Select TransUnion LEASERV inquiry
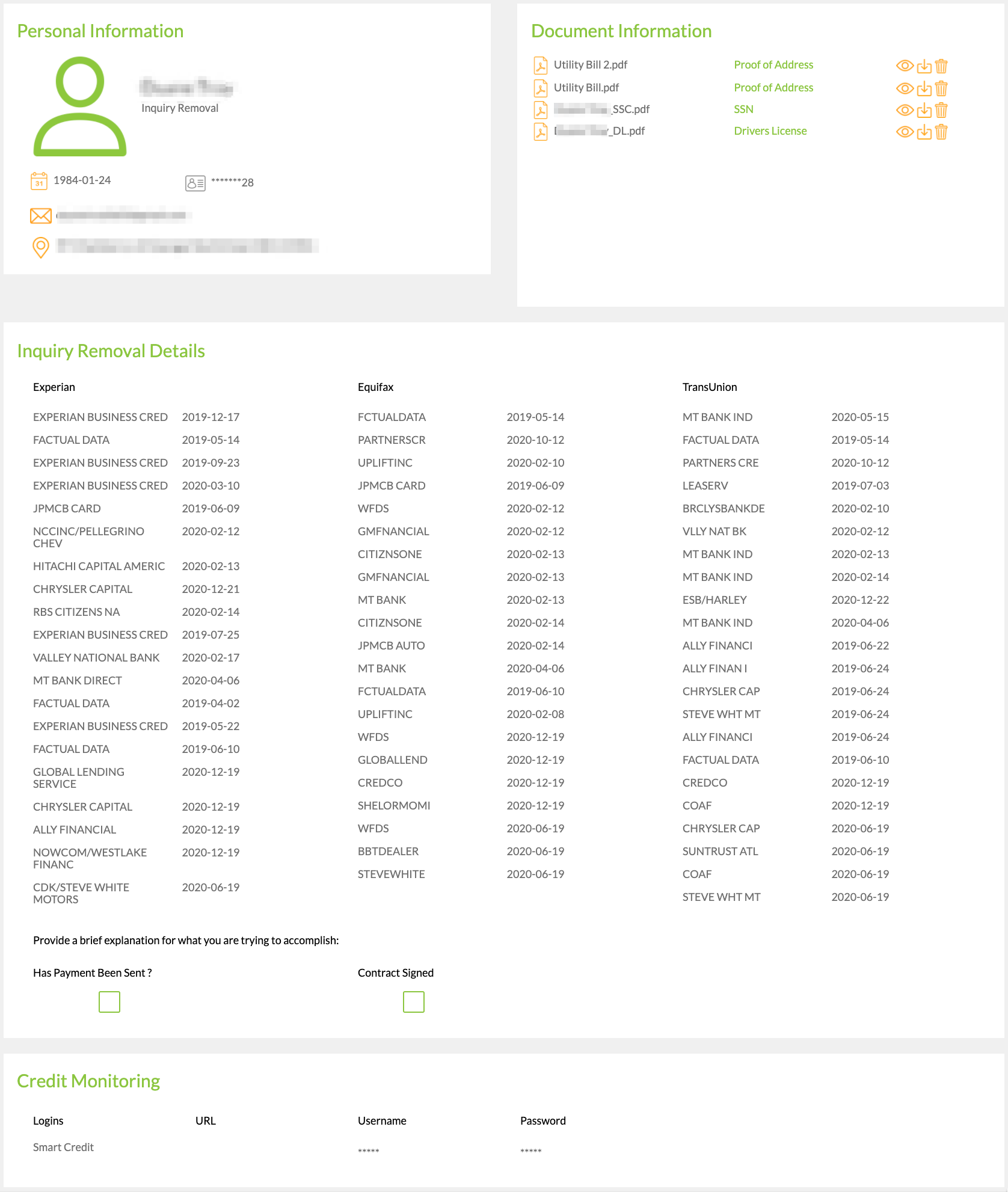The height and width of the screenshot is (1192, 1008). 705,486
